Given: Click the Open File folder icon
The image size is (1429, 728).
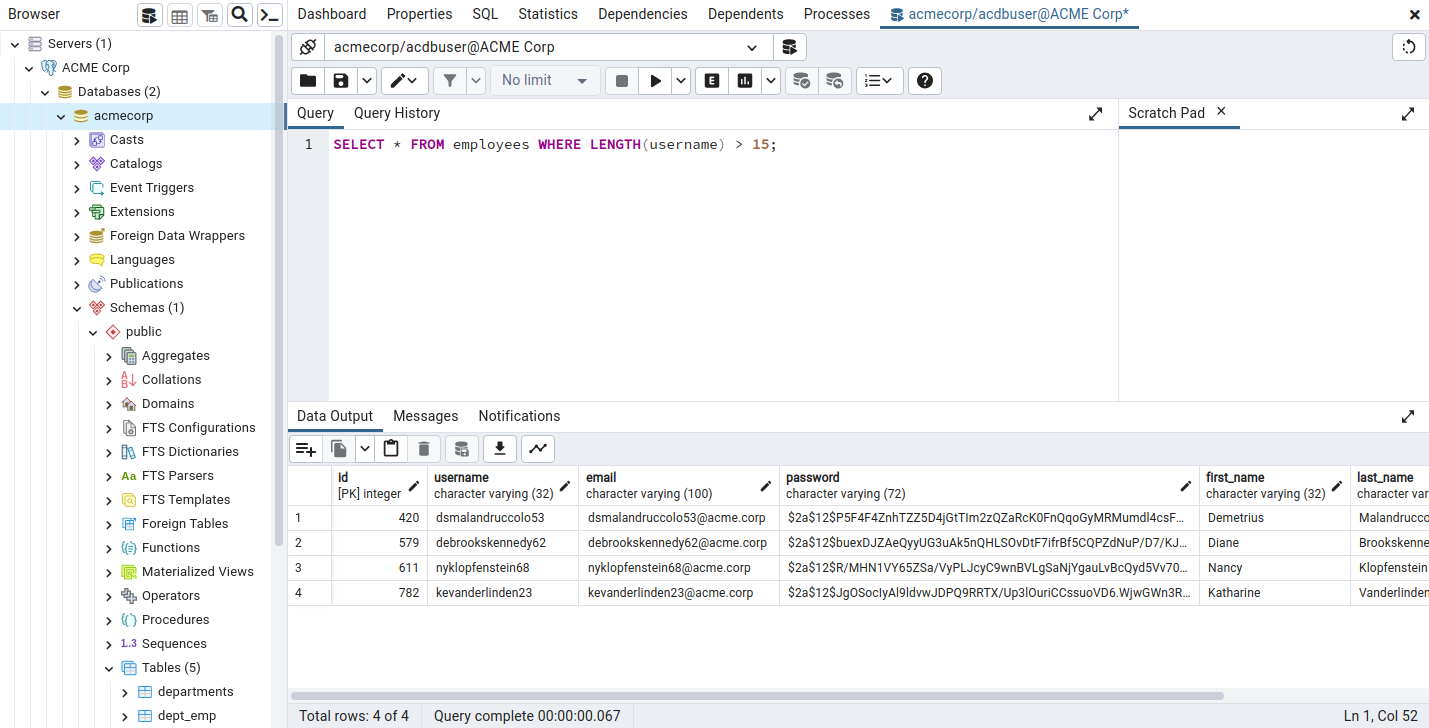Looking at the screenshot, I should [308, 81].
